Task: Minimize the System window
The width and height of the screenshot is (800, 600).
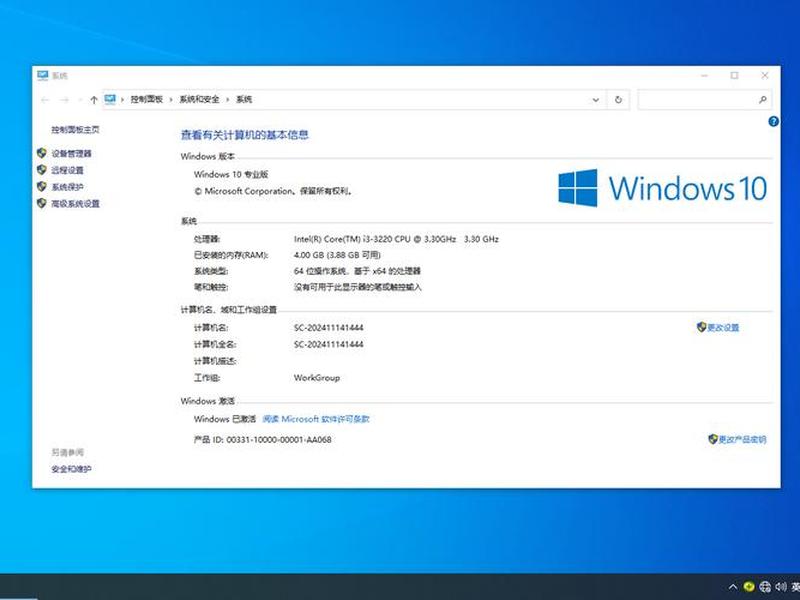Action: [705, 76]
